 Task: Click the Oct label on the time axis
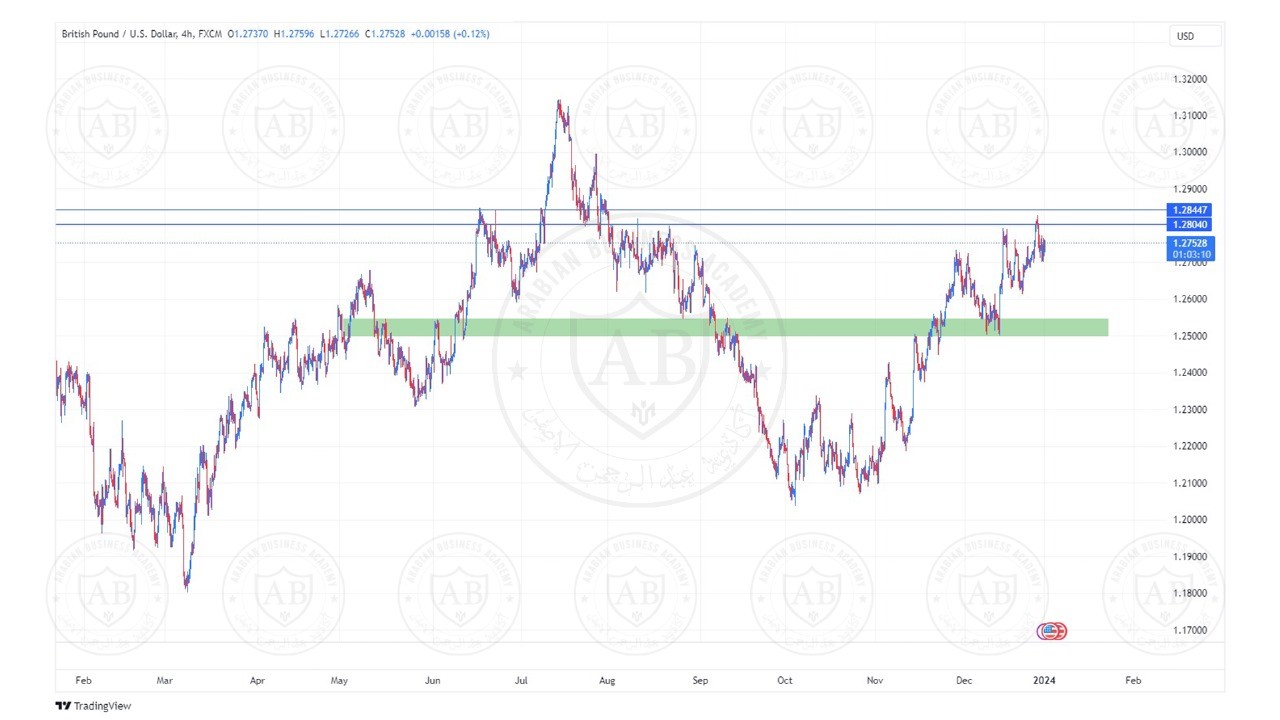pos(785,681)
